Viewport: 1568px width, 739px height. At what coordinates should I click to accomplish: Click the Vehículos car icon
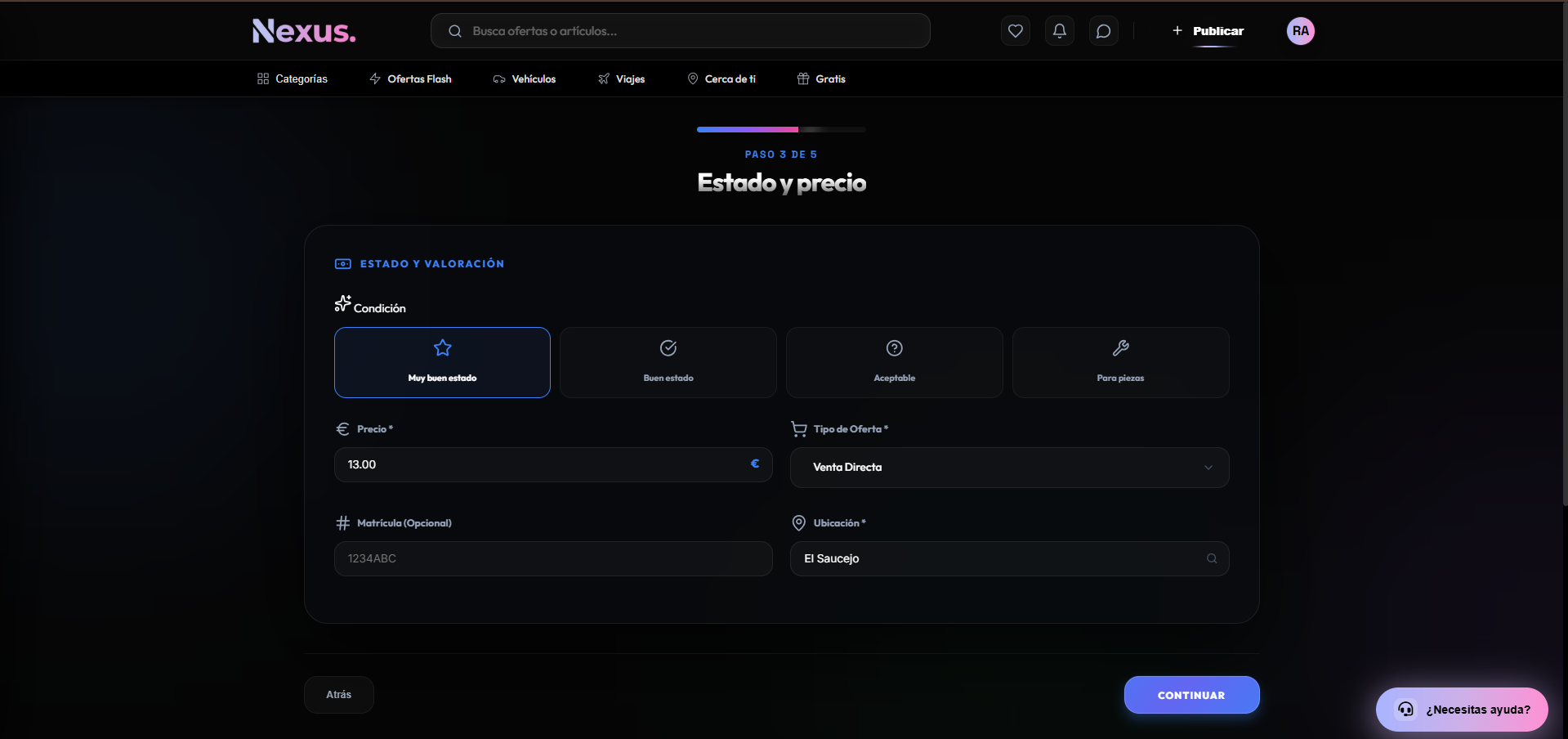(x=499, y=79)
